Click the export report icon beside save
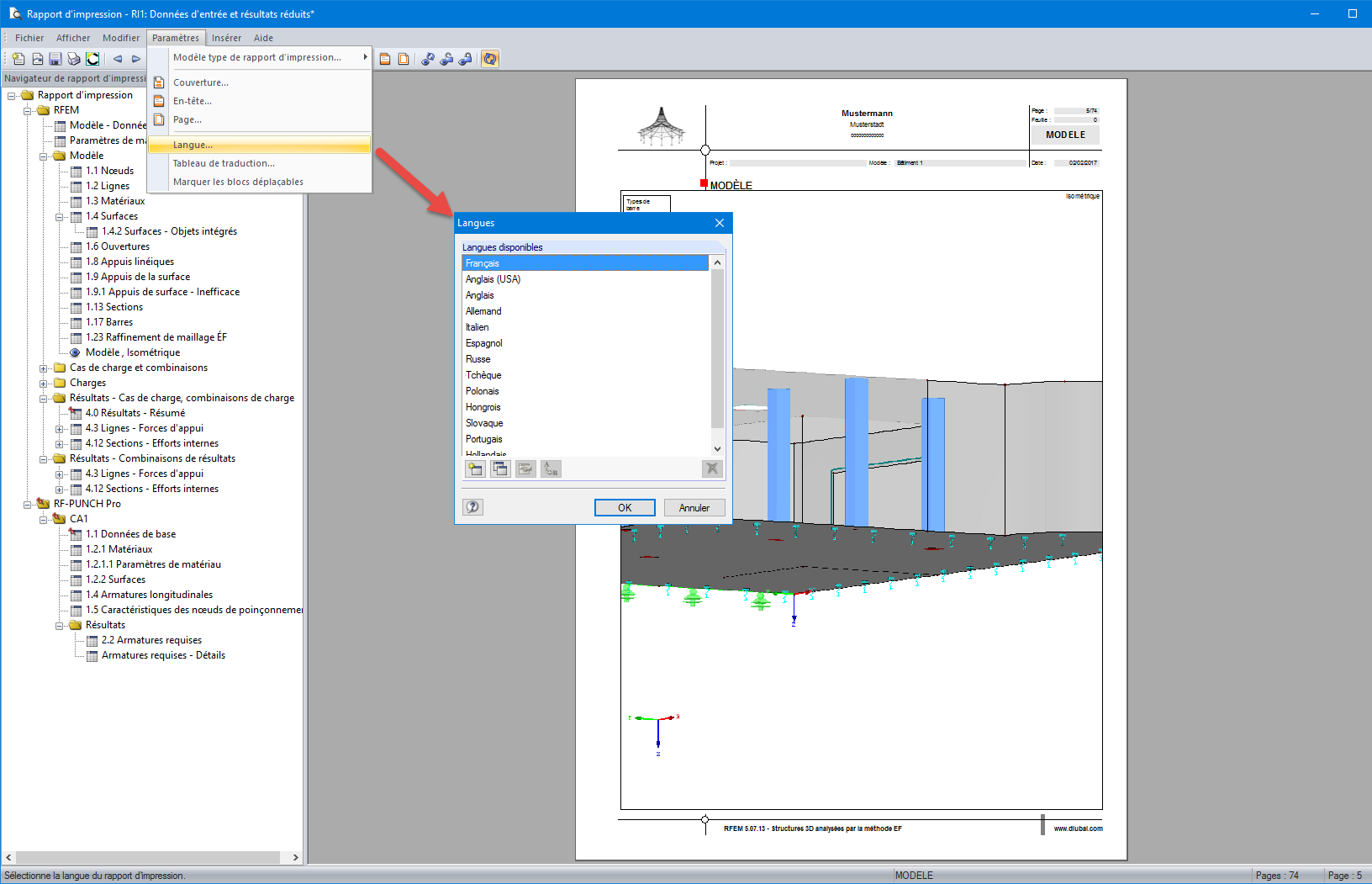 coord(37,59)
